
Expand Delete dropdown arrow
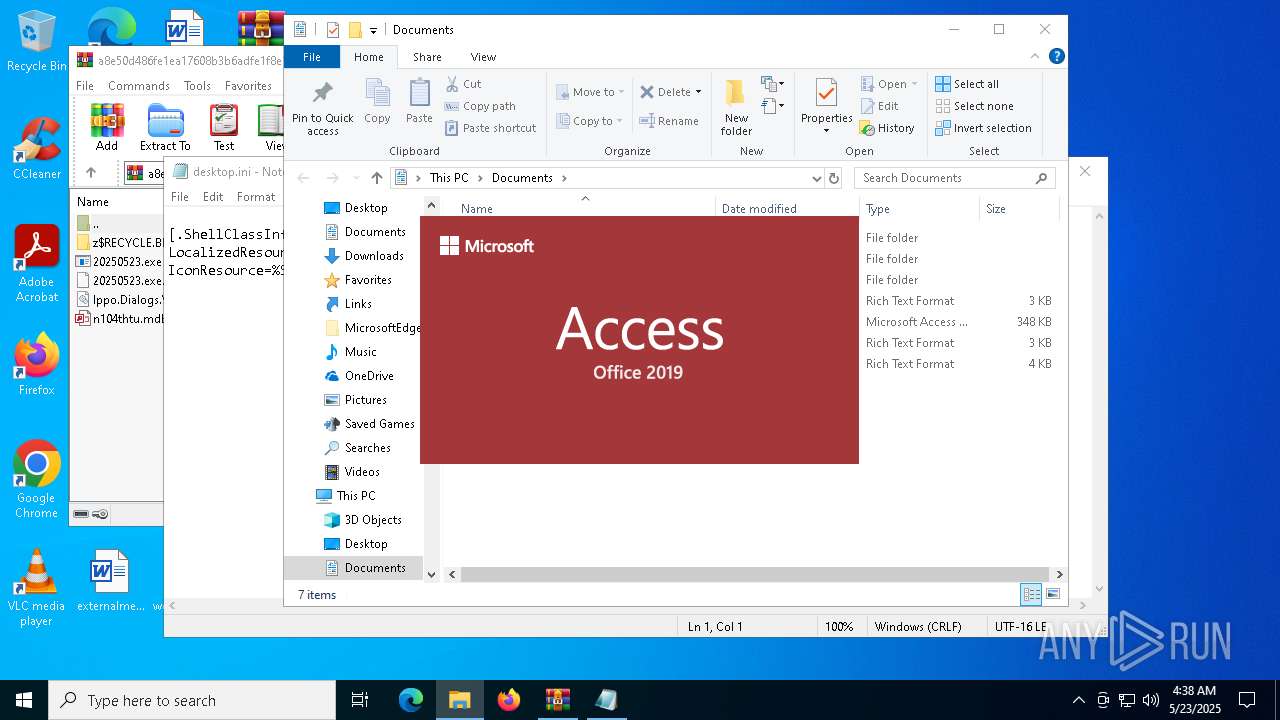698,92
